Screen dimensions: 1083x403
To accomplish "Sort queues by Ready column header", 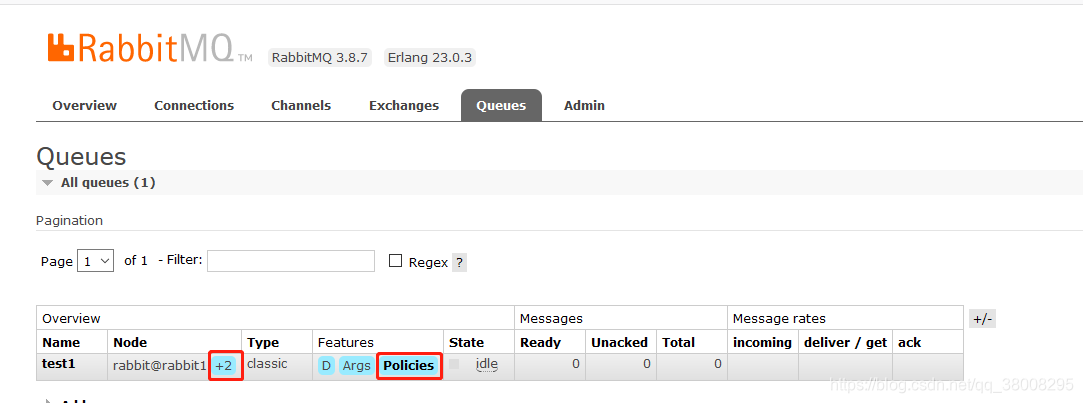I will pyautogui.click(x=540, y=342).
